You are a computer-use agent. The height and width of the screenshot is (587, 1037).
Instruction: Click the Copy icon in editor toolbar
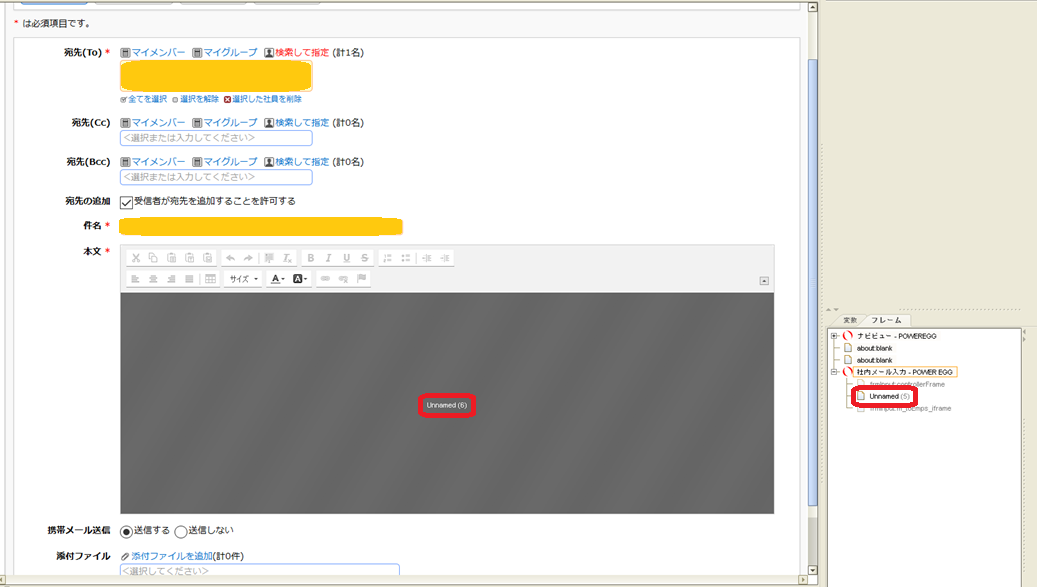pyautogui.click(x=153, y=258)
